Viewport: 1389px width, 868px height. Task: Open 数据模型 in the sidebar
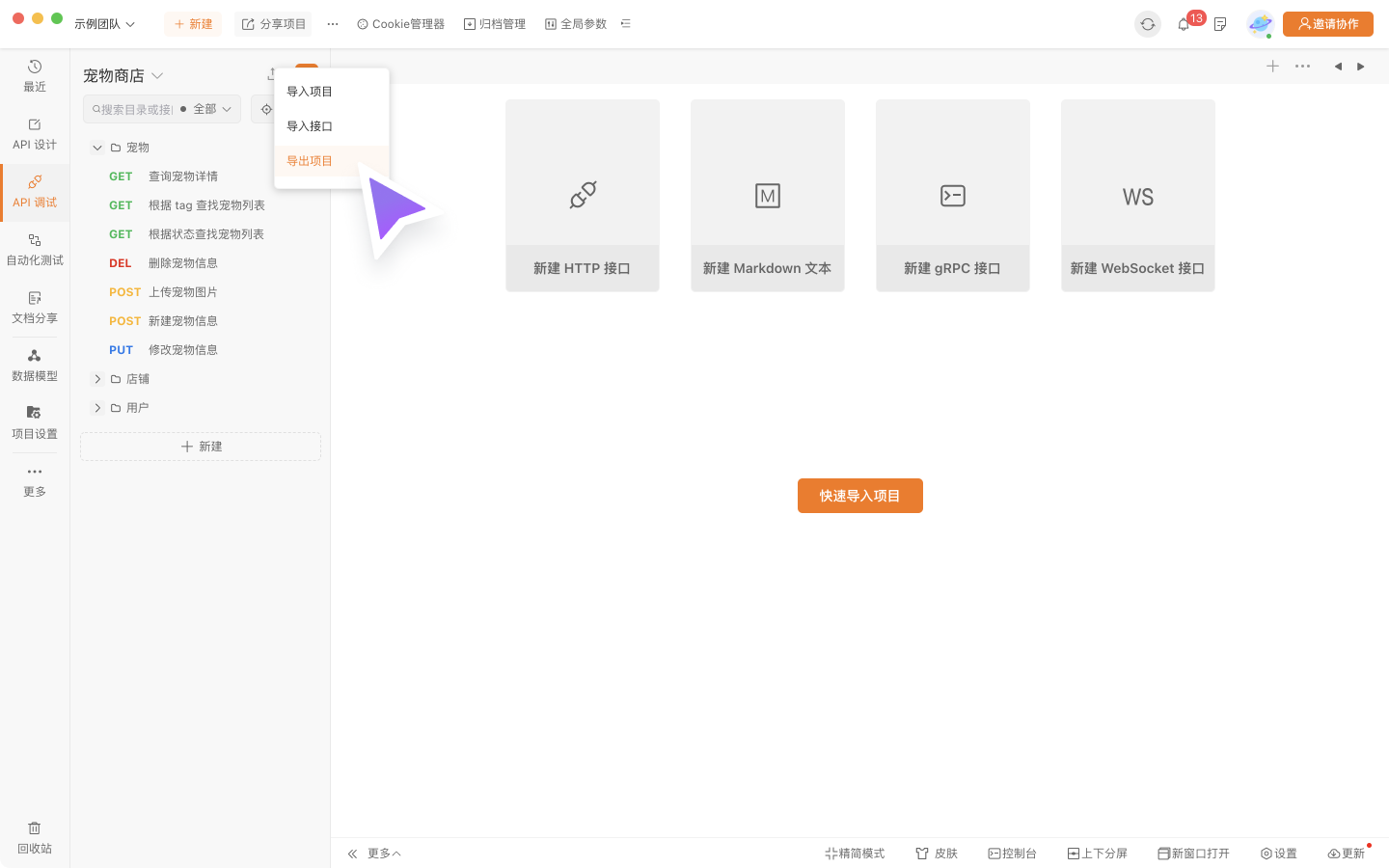35,365
